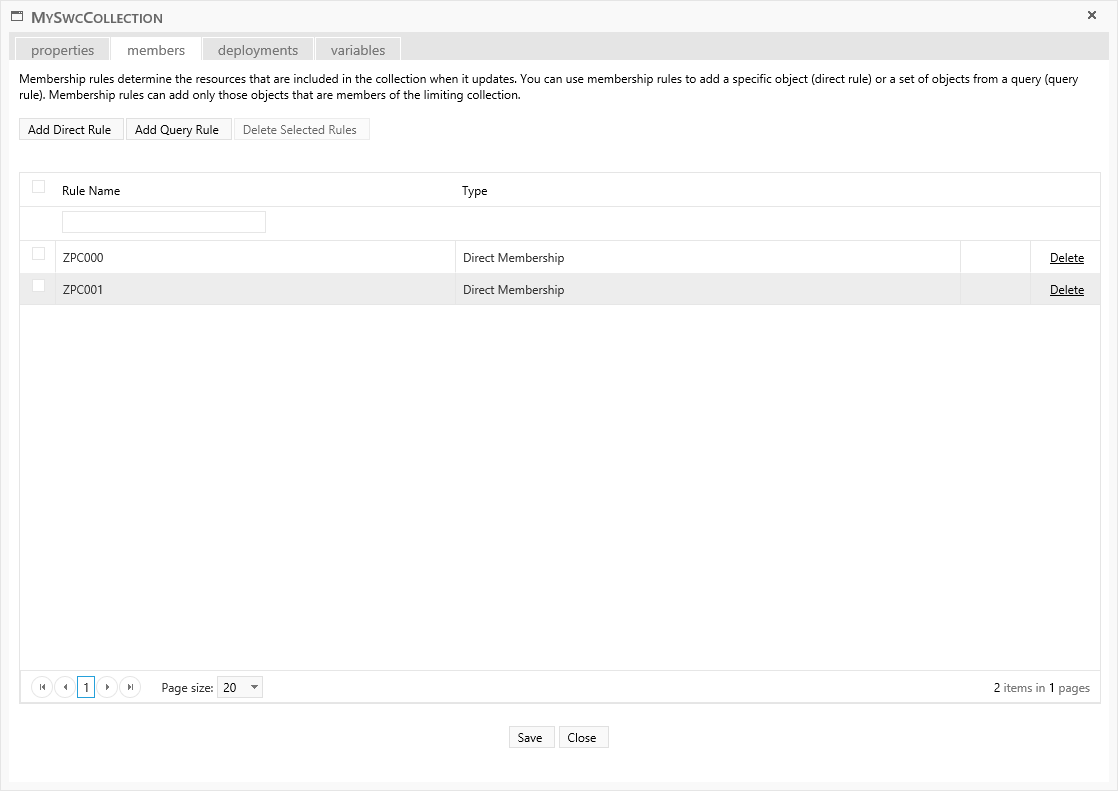Viewport: 1118px width, 791px height.
Task: Select page number 1 in the pager
Action: (x=86, y=687)
